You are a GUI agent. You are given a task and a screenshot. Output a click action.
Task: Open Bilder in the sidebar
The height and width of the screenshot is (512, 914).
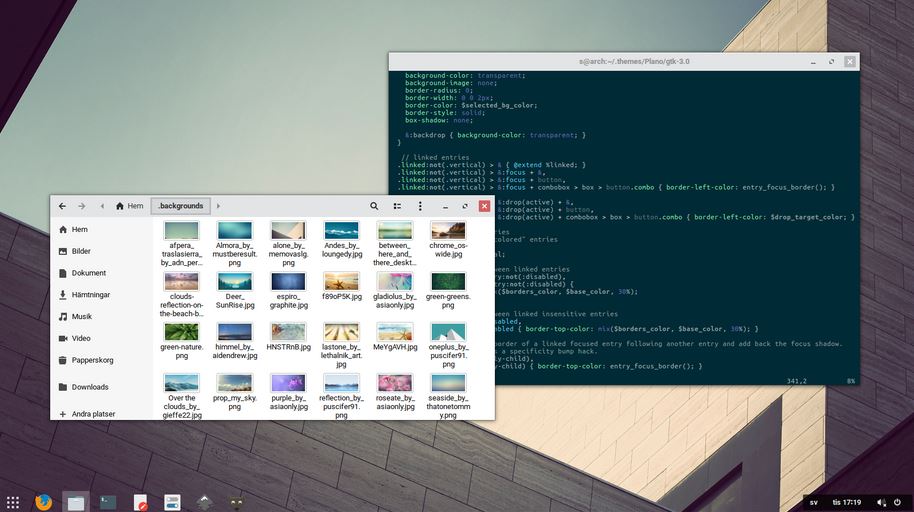point(81,251)
